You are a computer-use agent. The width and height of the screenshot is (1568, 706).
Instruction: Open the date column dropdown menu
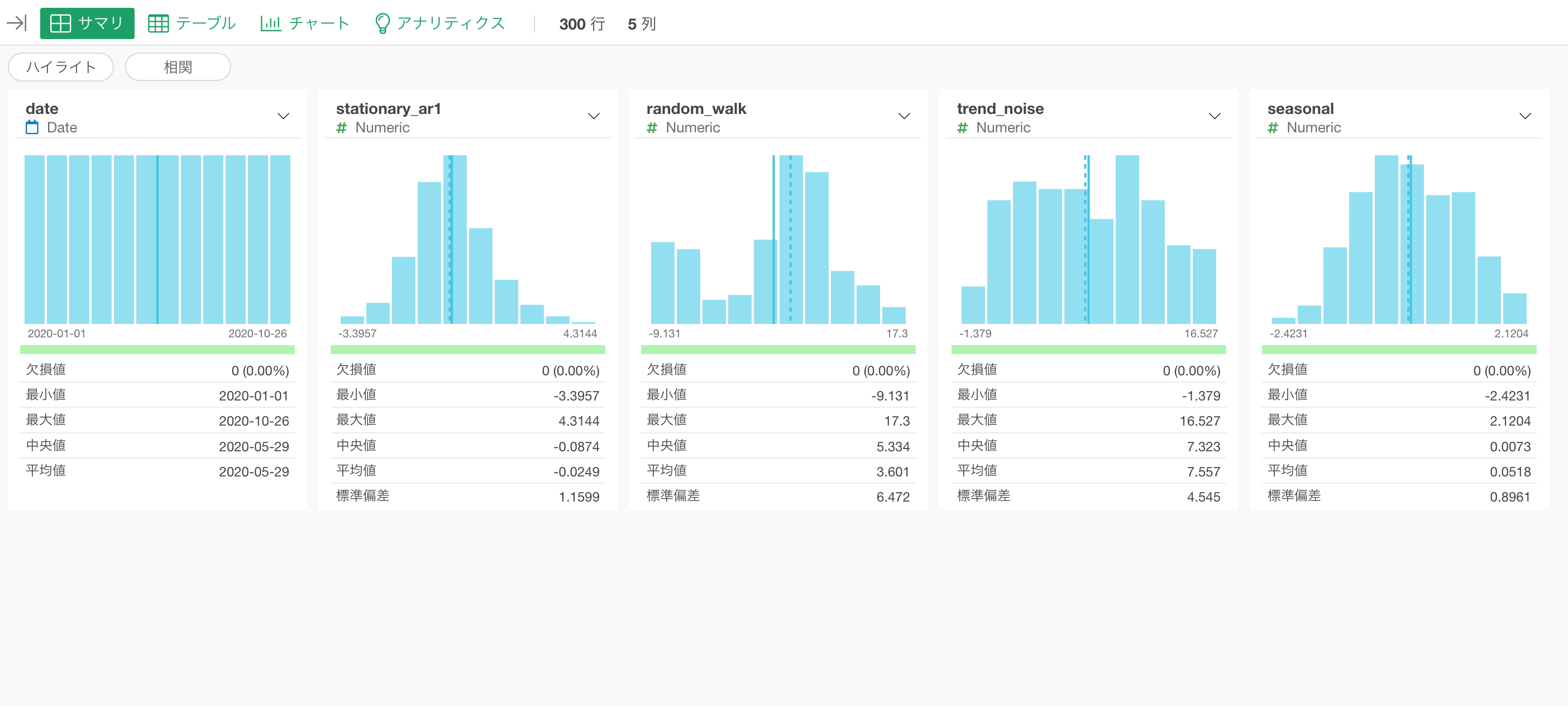tap(283, 116)
